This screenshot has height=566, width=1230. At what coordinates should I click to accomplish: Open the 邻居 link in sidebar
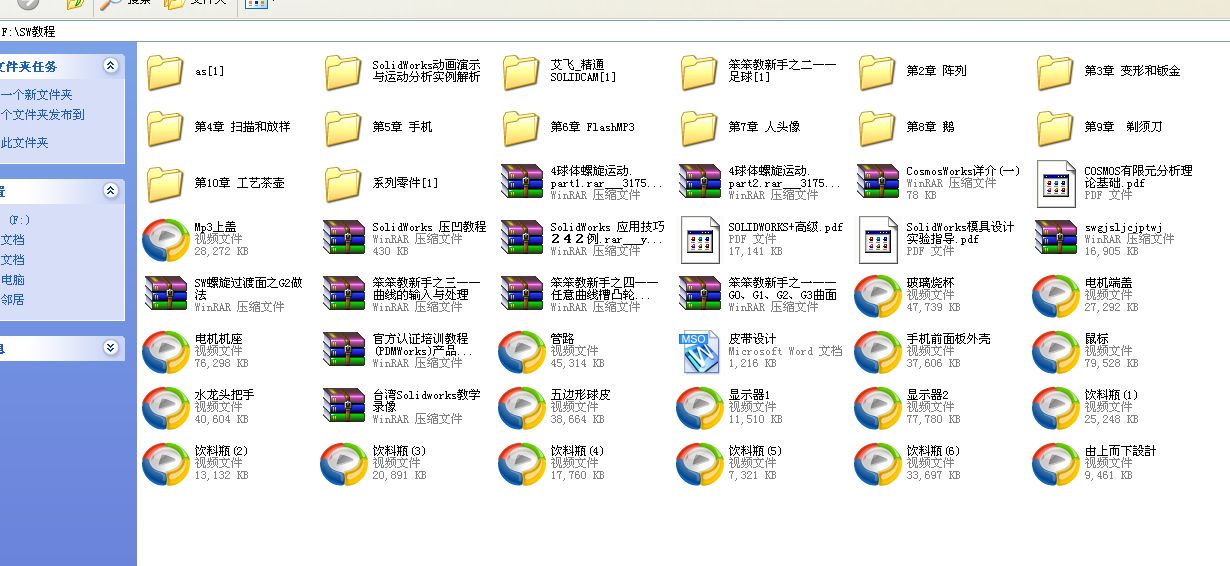13,299
